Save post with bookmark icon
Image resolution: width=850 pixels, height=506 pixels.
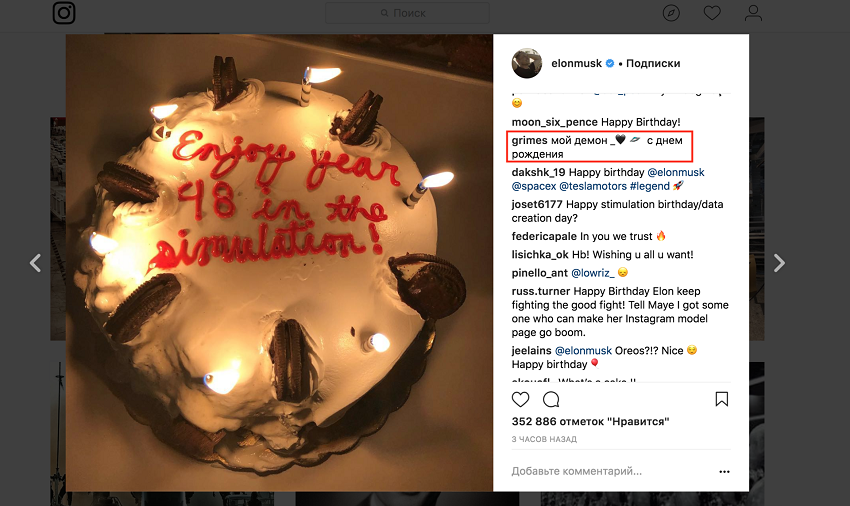(x=722, y=399)
